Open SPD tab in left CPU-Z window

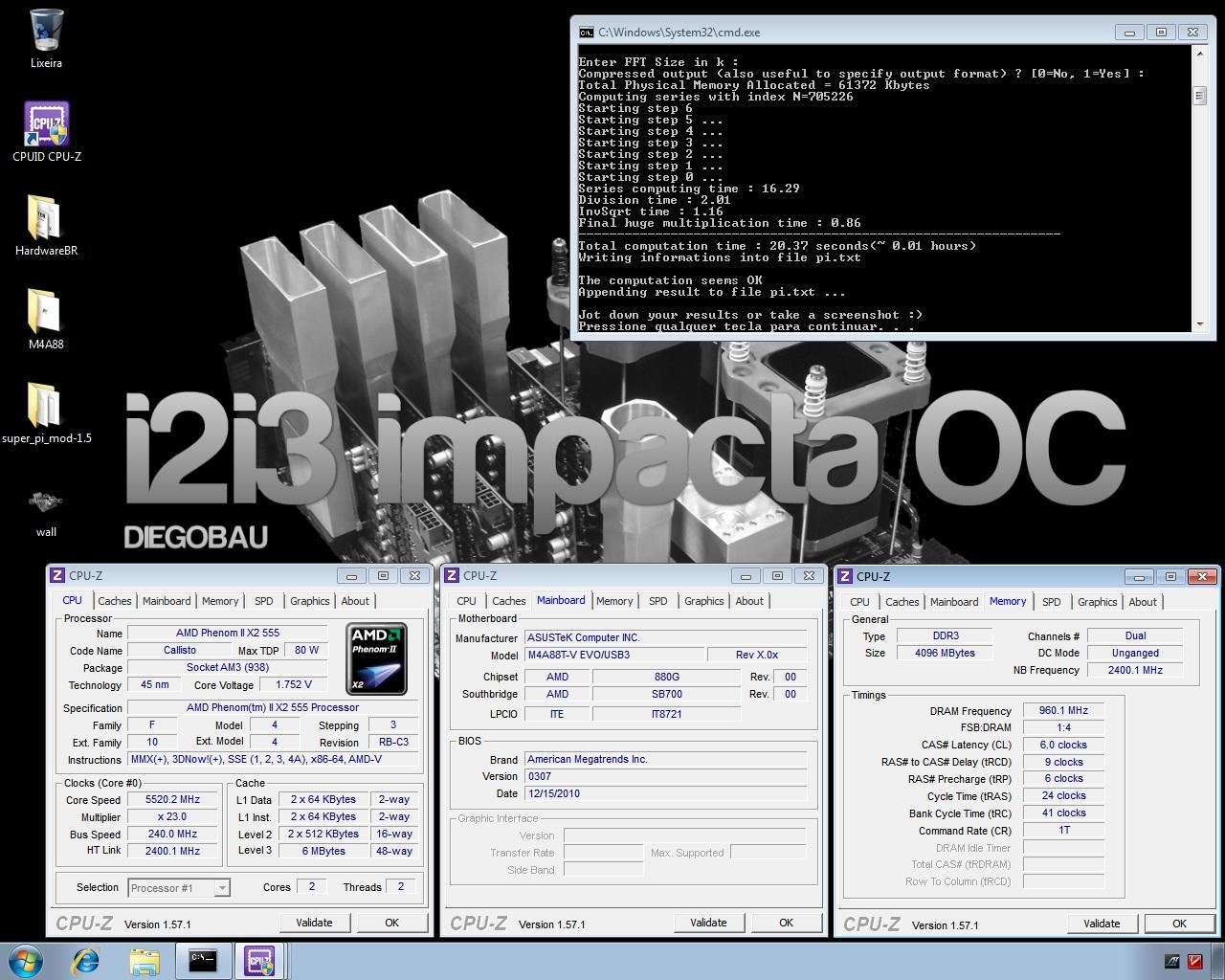click(x=264, y=601)
